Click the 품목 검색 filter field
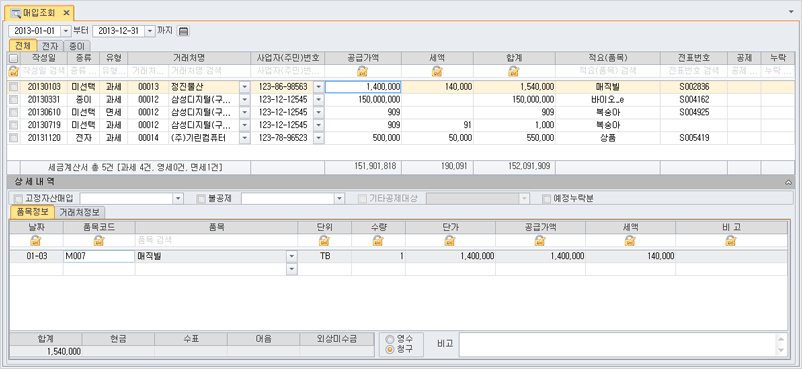This screenshot has width=802, height=369. click(x=216, y=240)
